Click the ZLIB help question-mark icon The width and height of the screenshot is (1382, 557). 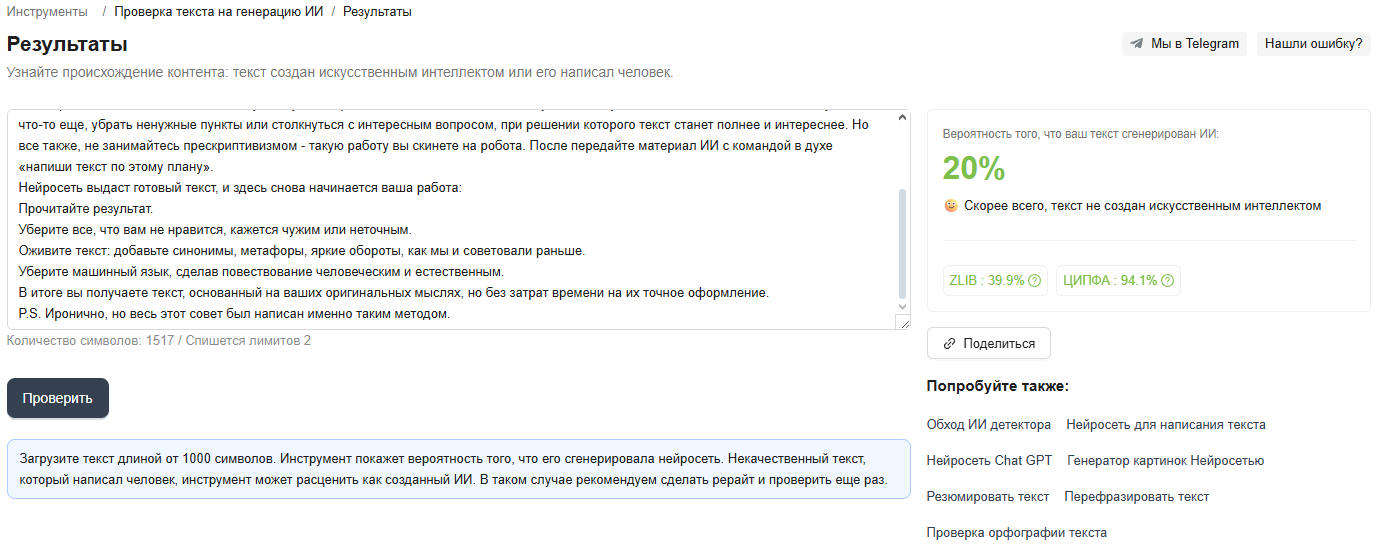1035,281
